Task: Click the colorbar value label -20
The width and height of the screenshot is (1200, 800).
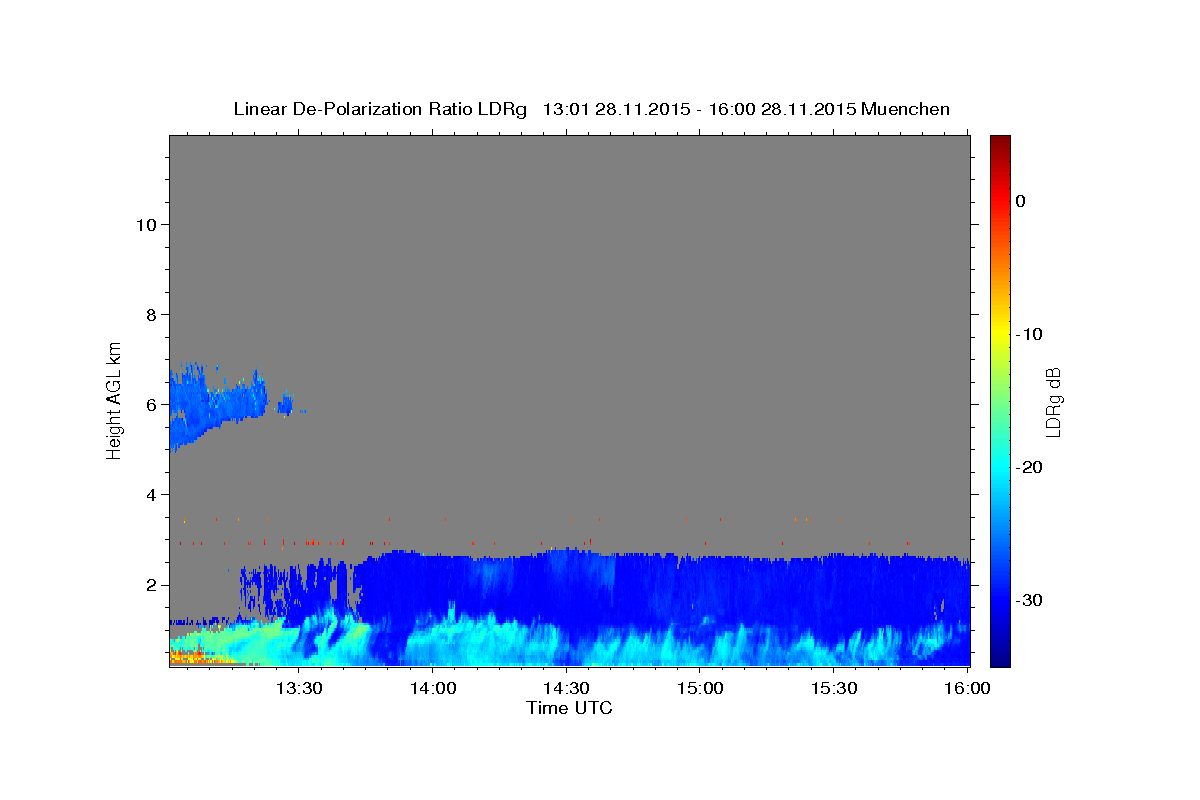Action: pos(1029,467)
